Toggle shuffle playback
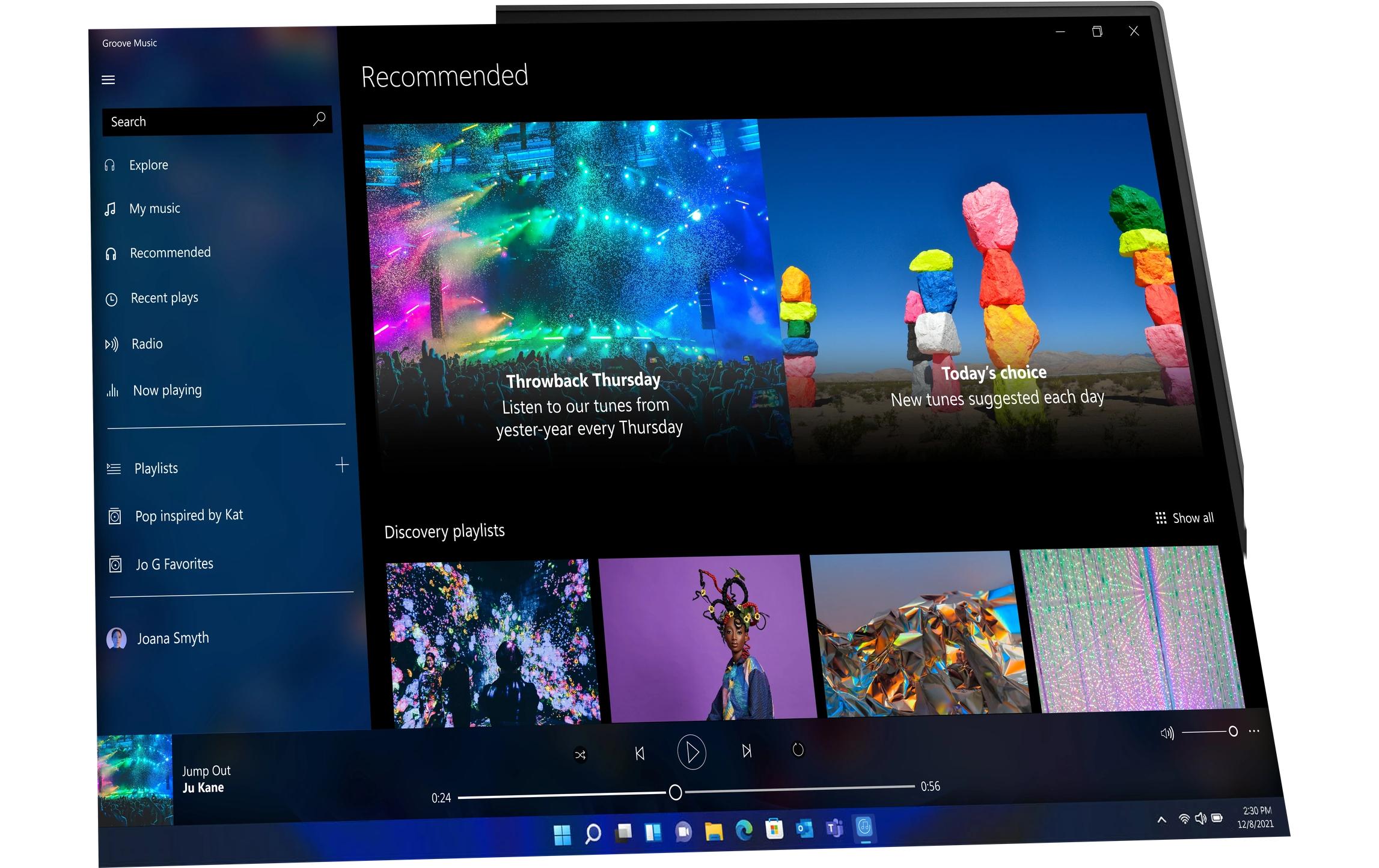 click(x=580, y=755)
